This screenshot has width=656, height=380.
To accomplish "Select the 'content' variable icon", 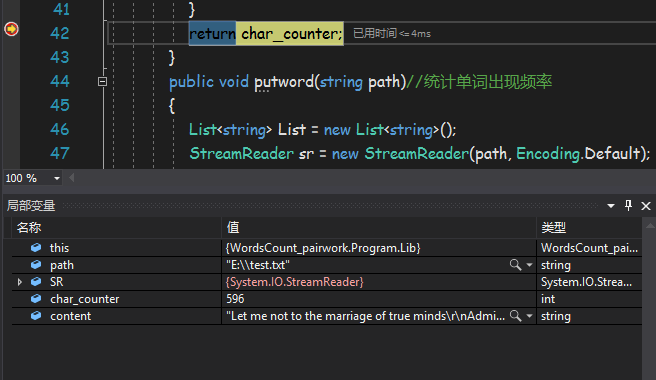I will (36, 316).
